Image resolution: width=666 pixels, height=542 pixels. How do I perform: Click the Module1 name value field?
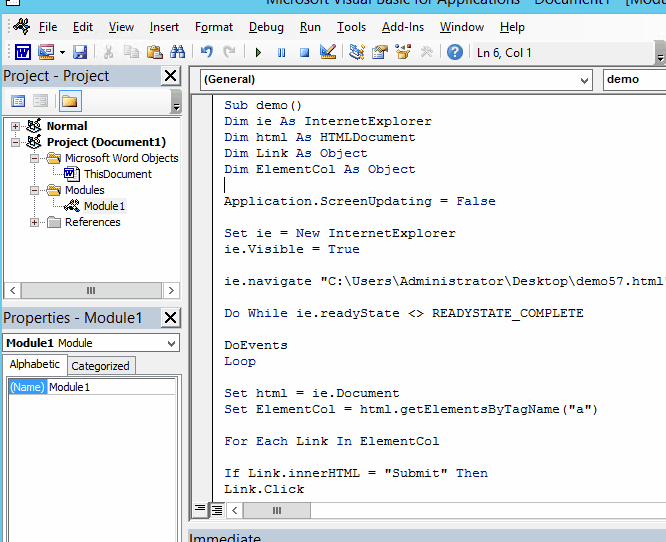pyautogui.click(x=111, y=387)
